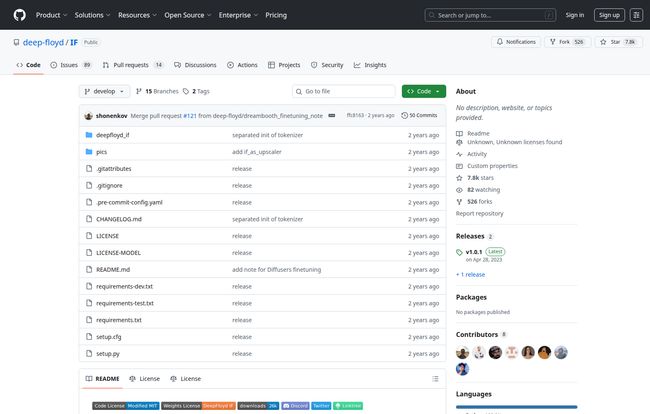Switch to the Security tab
Viewport: 650px width, 414px height.
click(327, 65)
